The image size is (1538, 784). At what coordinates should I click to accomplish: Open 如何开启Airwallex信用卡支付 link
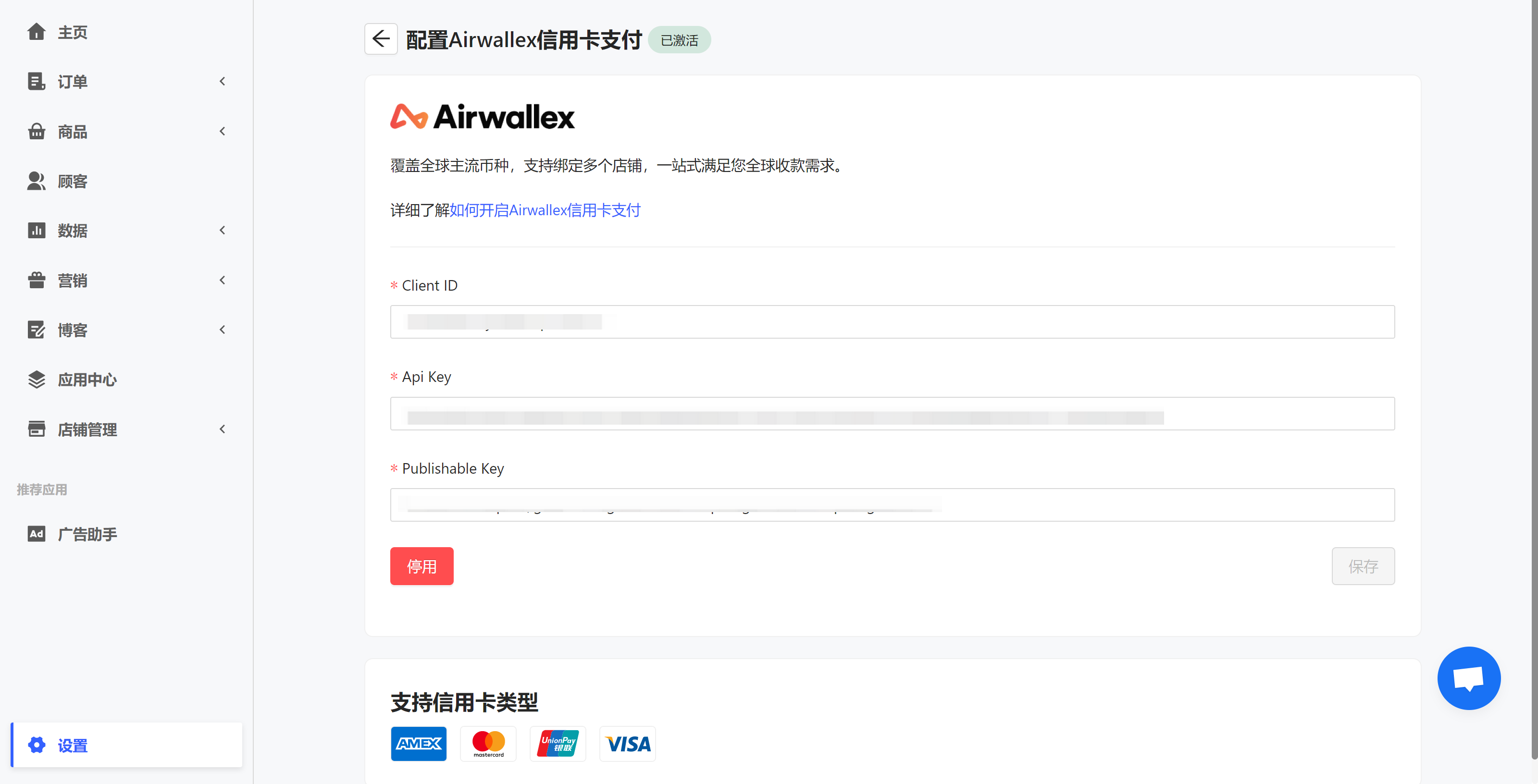tap(545, 210)
